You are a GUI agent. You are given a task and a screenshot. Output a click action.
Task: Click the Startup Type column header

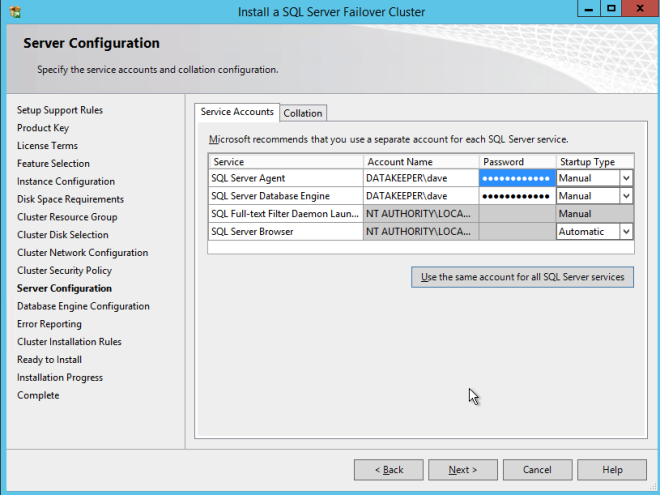pyautogui.click(x=595, y=162)
